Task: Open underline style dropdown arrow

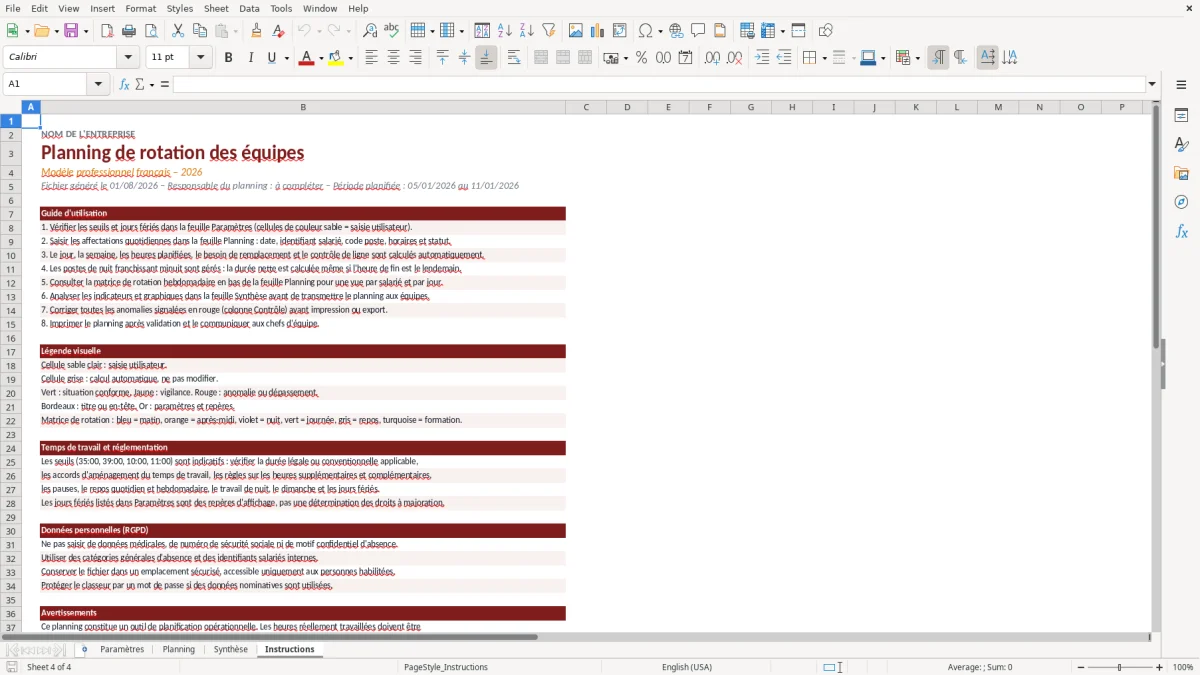Action: (287, 58)
